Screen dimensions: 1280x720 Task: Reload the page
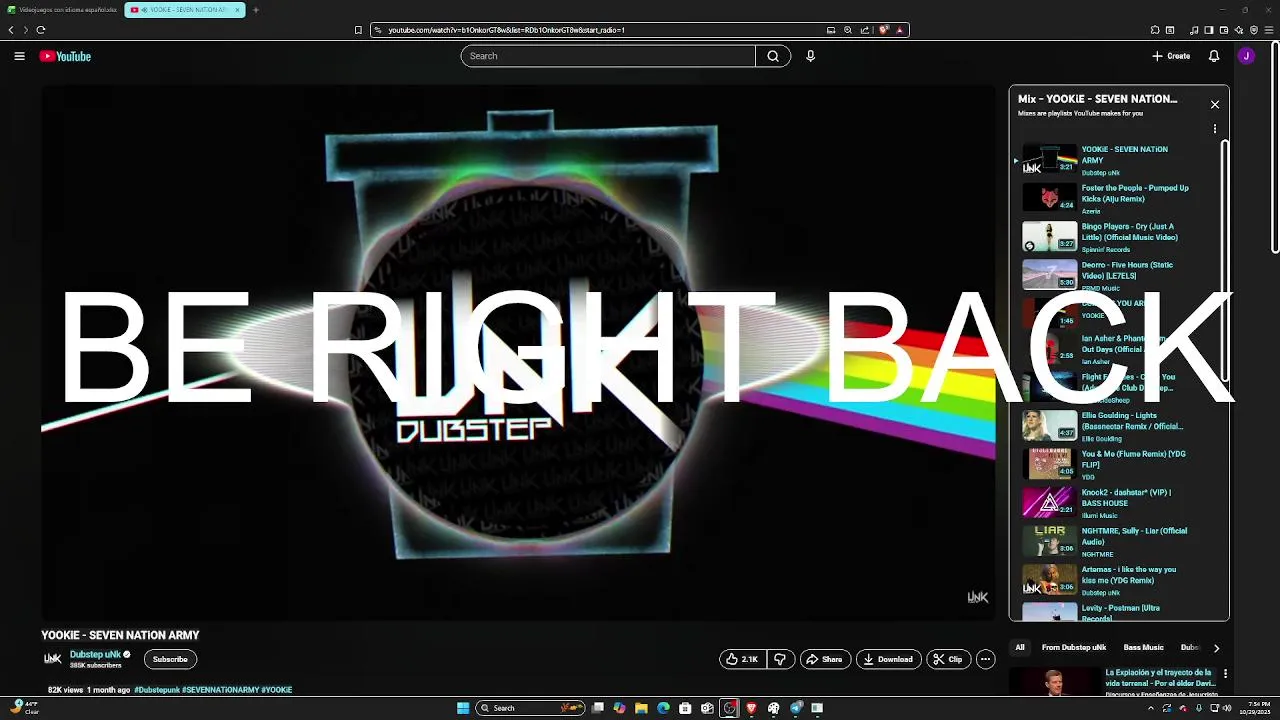coord(40,30)
